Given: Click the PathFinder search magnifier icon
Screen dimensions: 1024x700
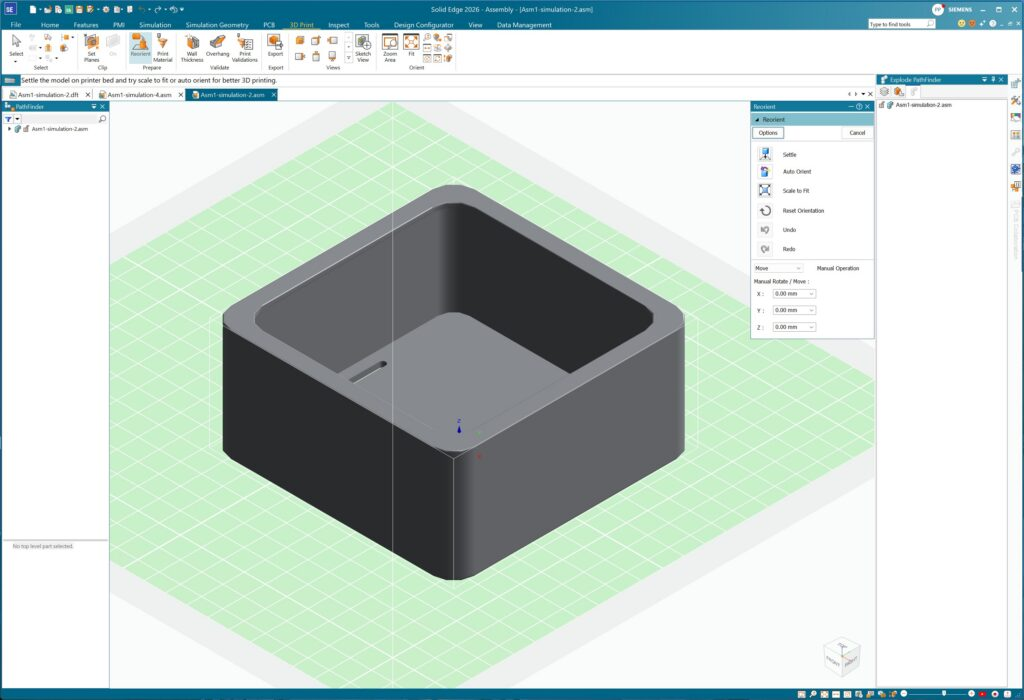Looking at the screenshot, I should click(x=102, y=119).
